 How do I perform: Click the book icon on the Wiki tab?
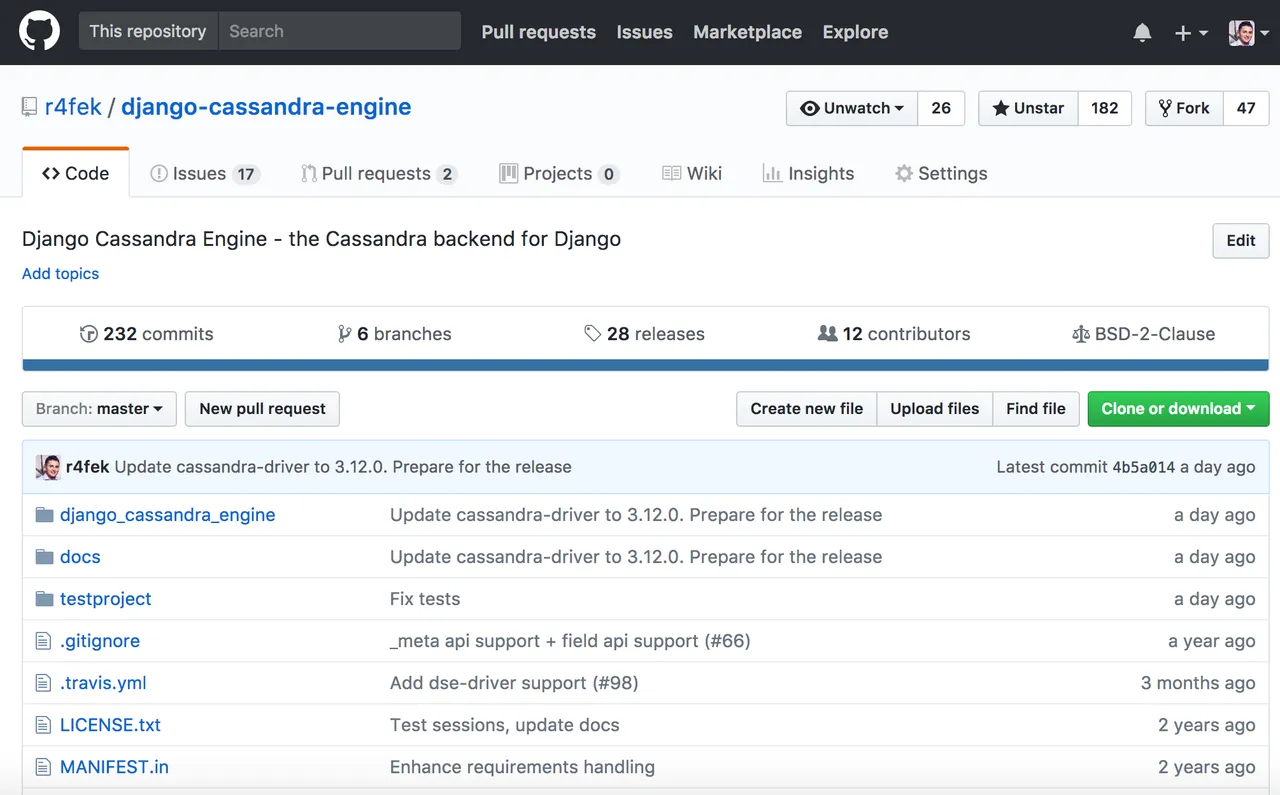pos(672,173)
